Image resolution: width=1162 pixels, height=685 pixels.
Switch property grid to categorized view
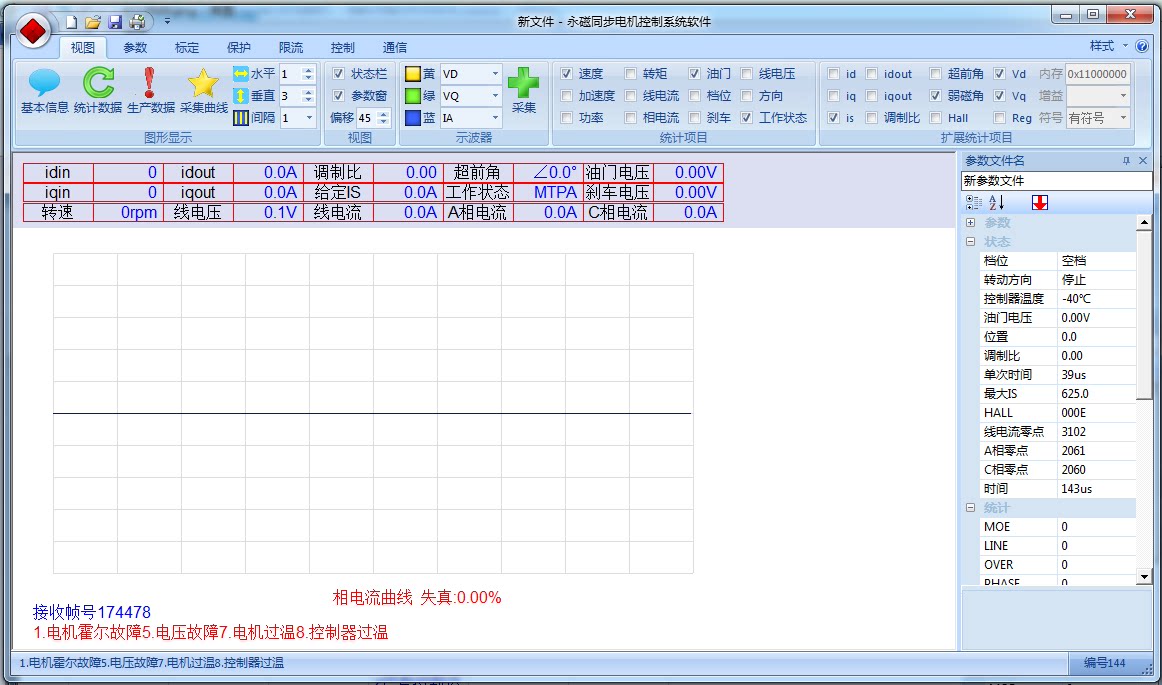(974, 202)
